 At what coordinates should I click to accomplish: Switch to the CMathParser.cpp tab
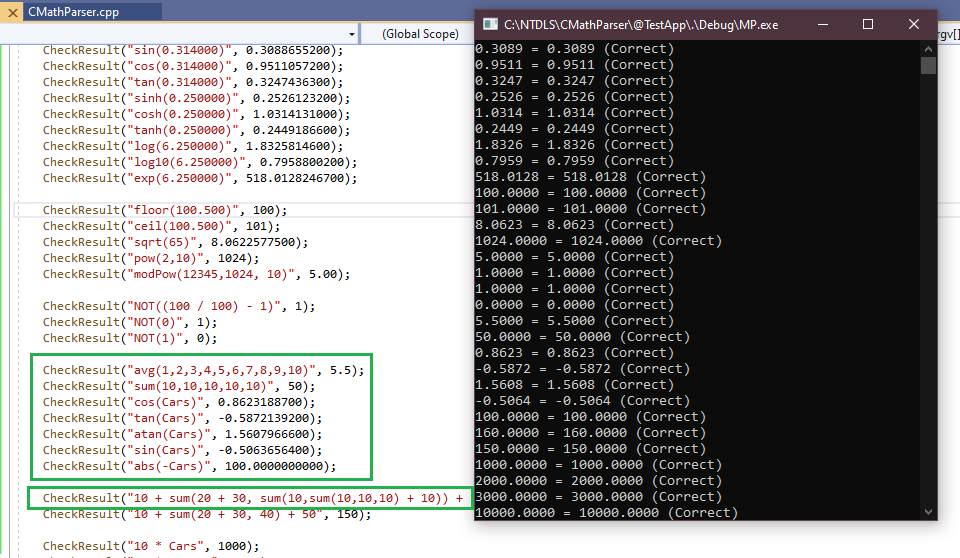coord(73,12)
